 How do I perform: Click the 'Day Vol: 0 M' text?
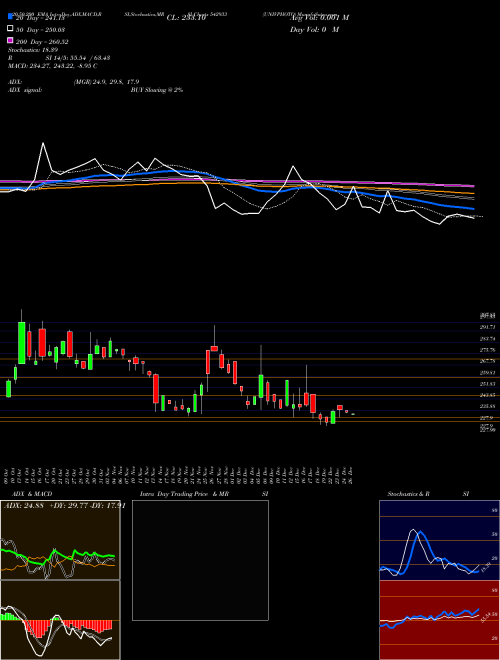point(314,29)
